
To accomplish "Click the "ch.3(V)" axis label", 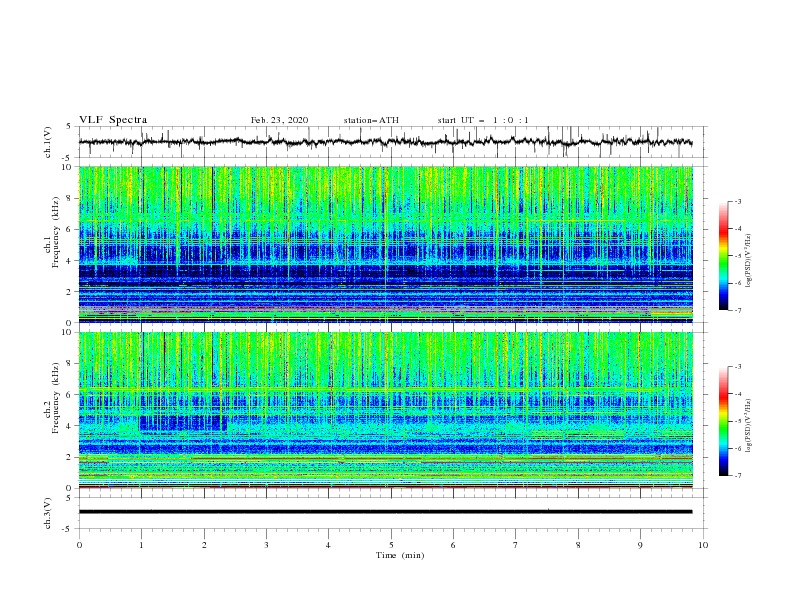I will pos(48,513).
